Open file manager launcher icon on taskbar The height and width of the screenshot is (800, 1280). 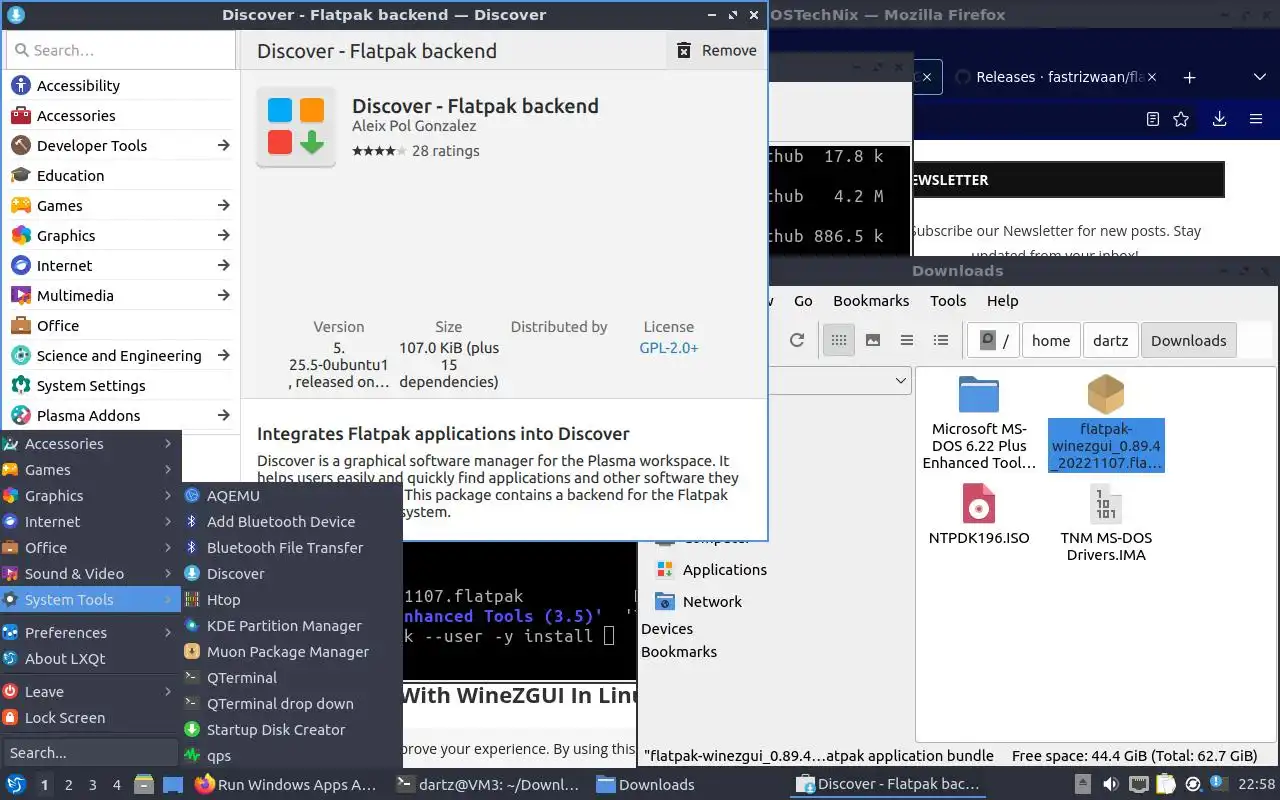coord(144,785)
